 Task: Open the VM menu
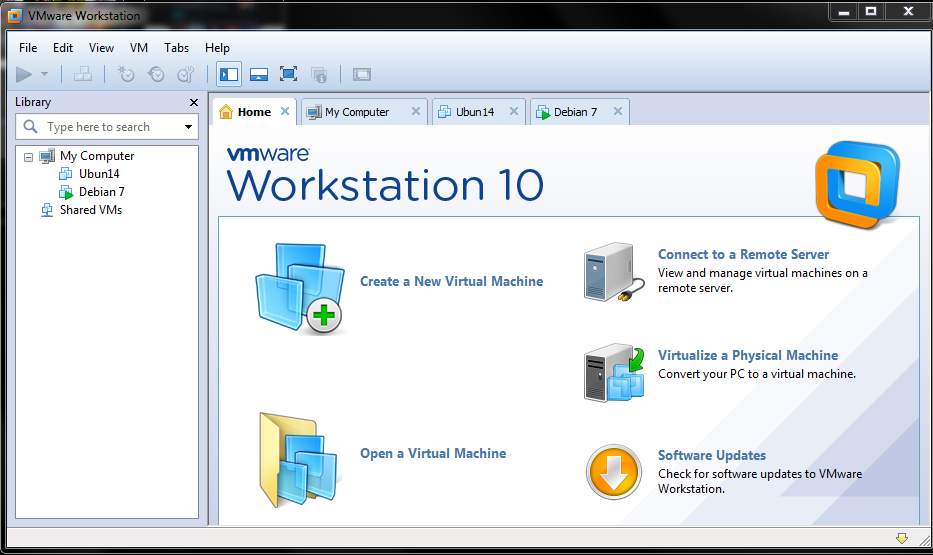(139, 48)
